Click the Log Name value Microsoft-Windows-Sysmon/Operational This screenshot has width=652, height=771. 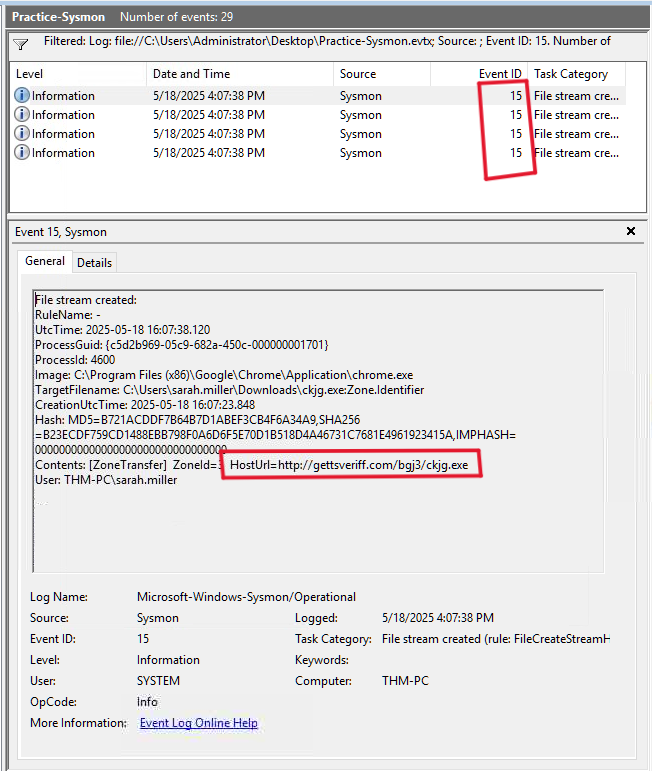click(x=245, y=597)
